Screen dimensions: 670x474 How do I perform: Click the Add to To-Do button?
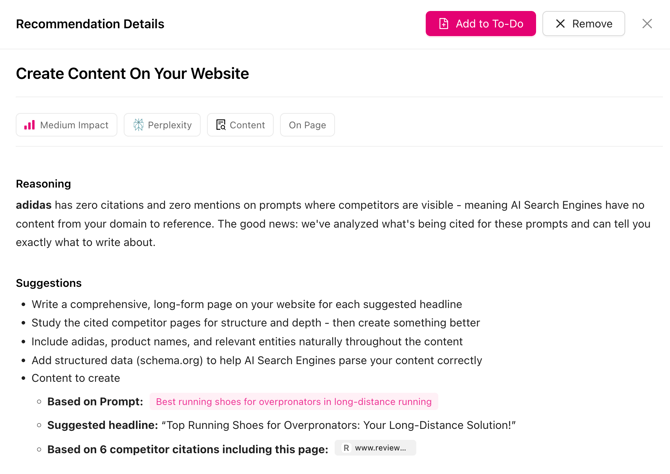[480, 24]
